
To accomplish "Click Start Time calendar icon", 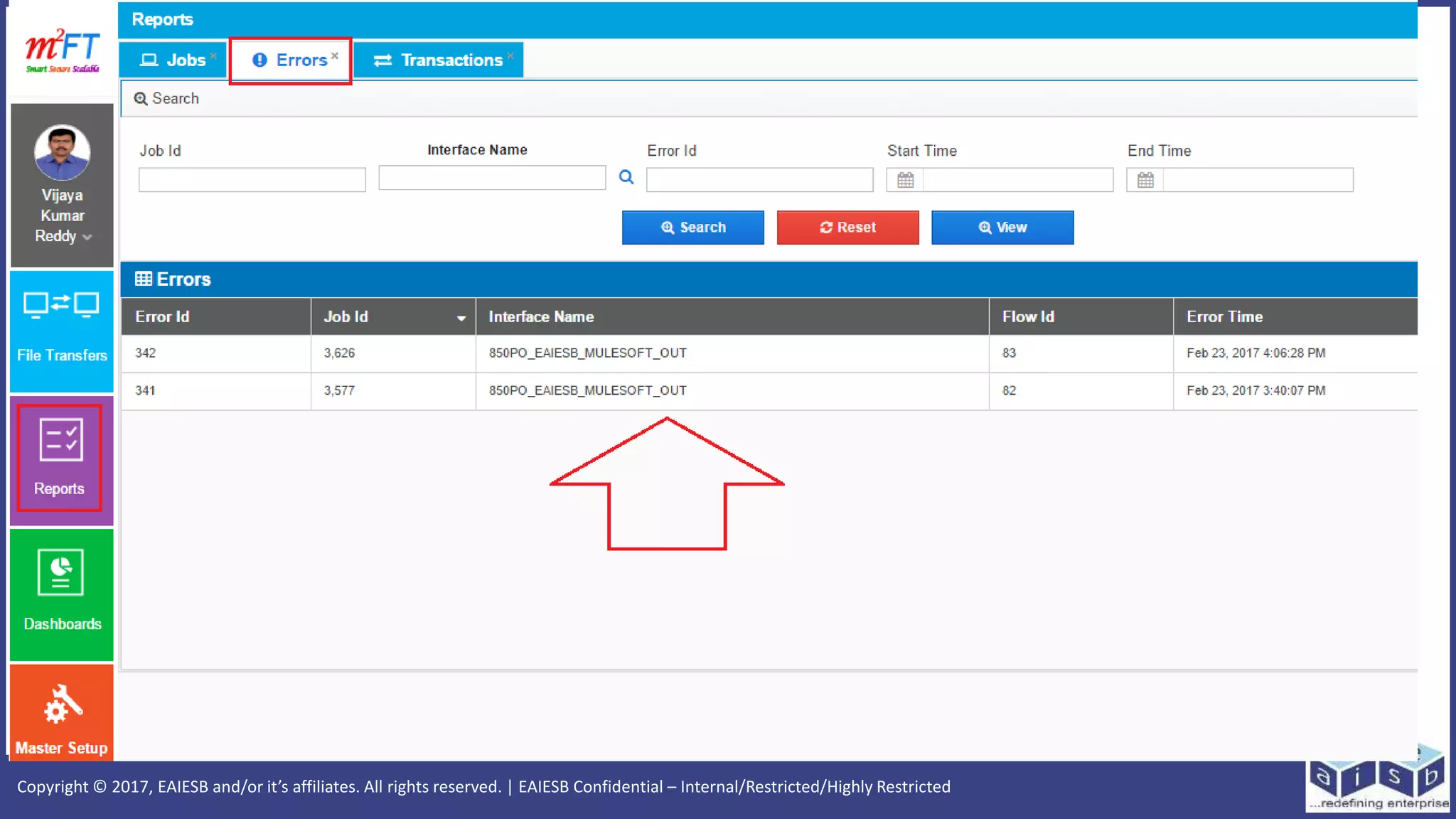I will [x=905, y=180].
